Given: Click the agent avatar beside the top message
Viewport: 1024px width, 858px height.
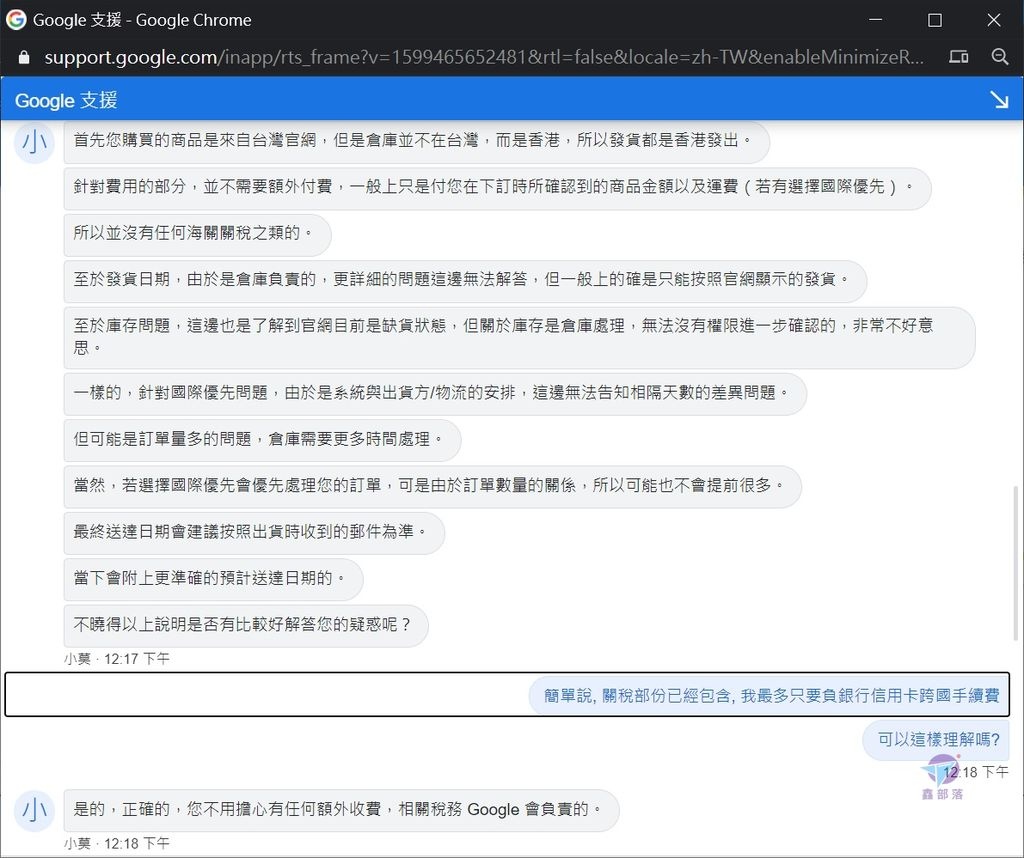Looking at the screenshot, I should pos(34,142).
